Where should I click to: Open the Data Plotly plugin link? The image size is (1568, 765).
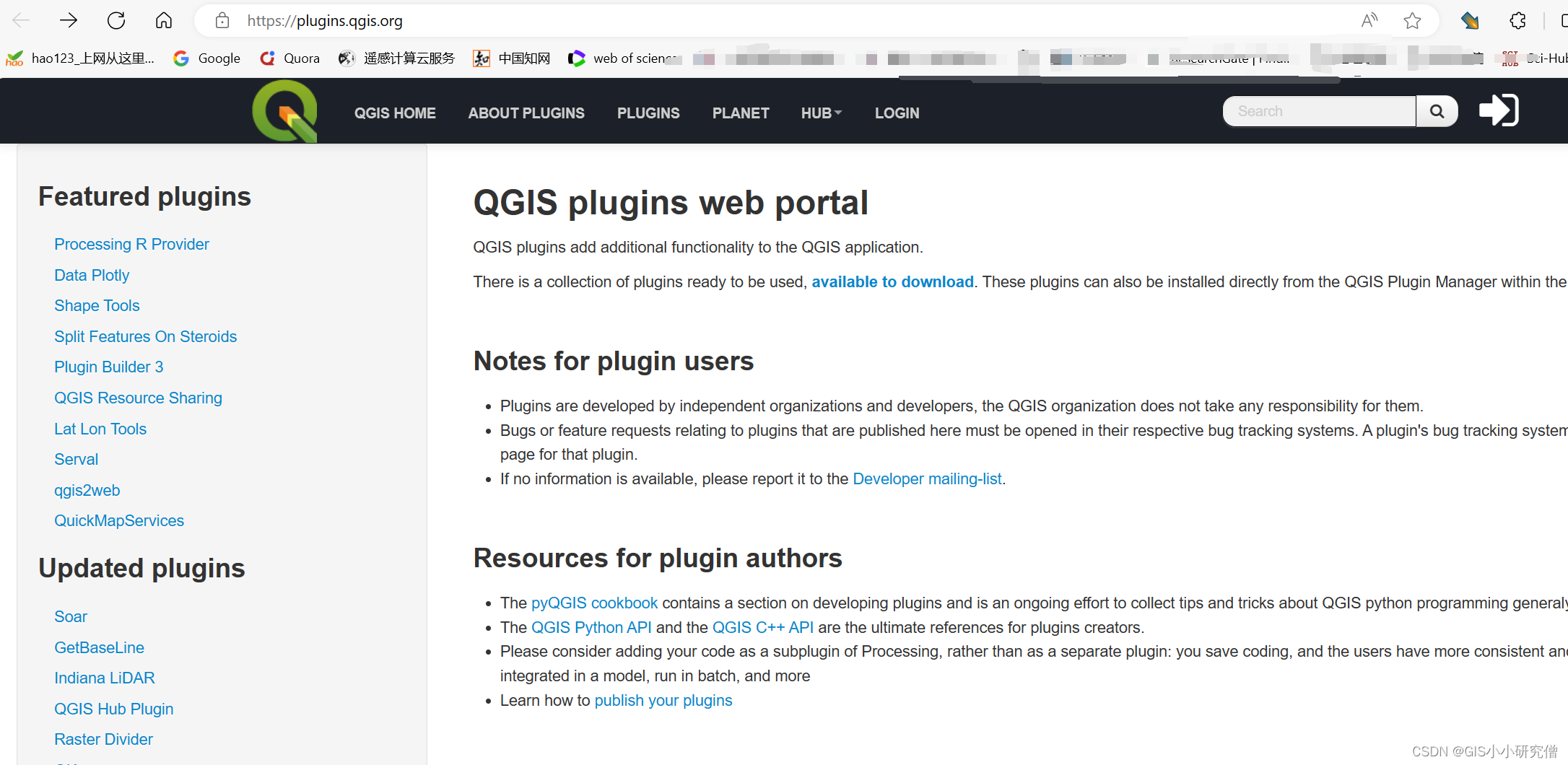pyautogui.click(x=92, y=275)
